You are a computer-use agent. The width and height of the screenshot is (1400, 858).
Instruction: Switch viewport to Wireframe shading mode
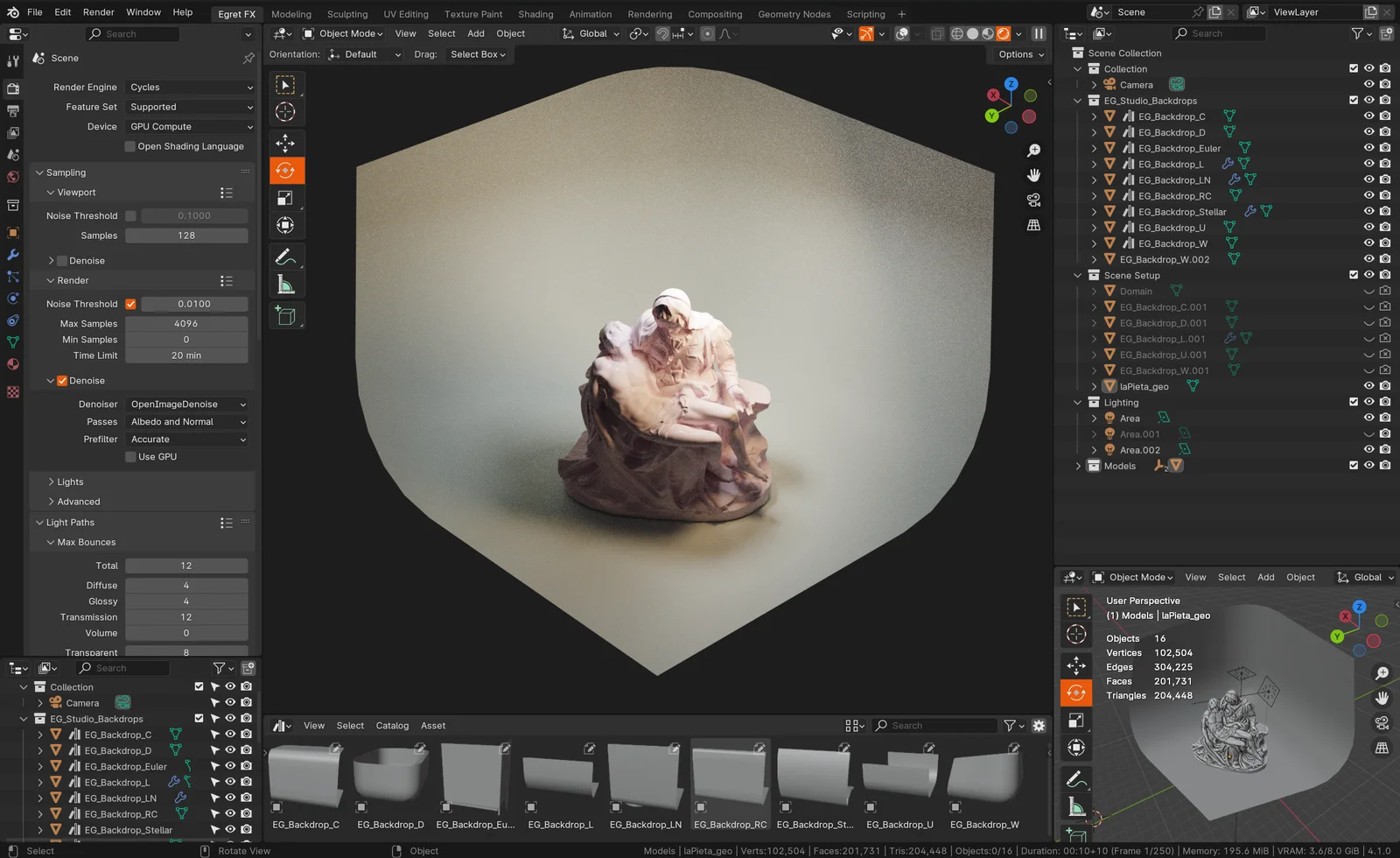click(958, 33)
